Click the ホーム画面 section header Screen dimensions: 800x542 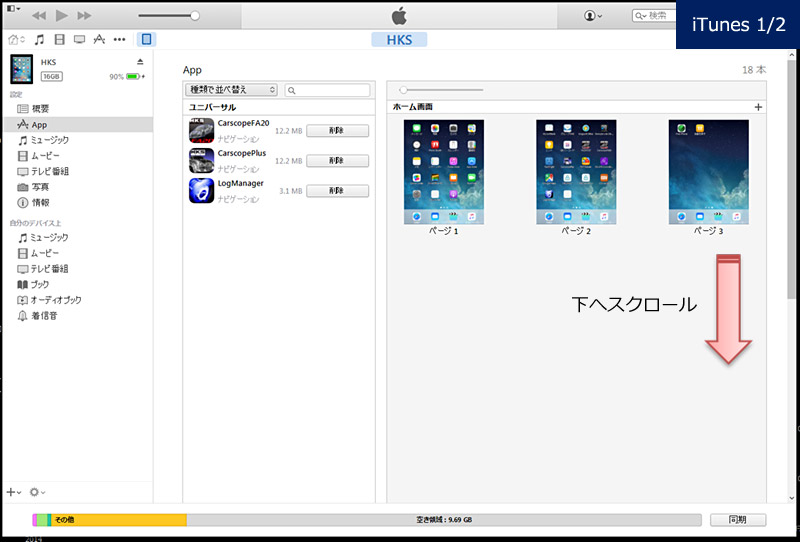(x=413, y=107)
